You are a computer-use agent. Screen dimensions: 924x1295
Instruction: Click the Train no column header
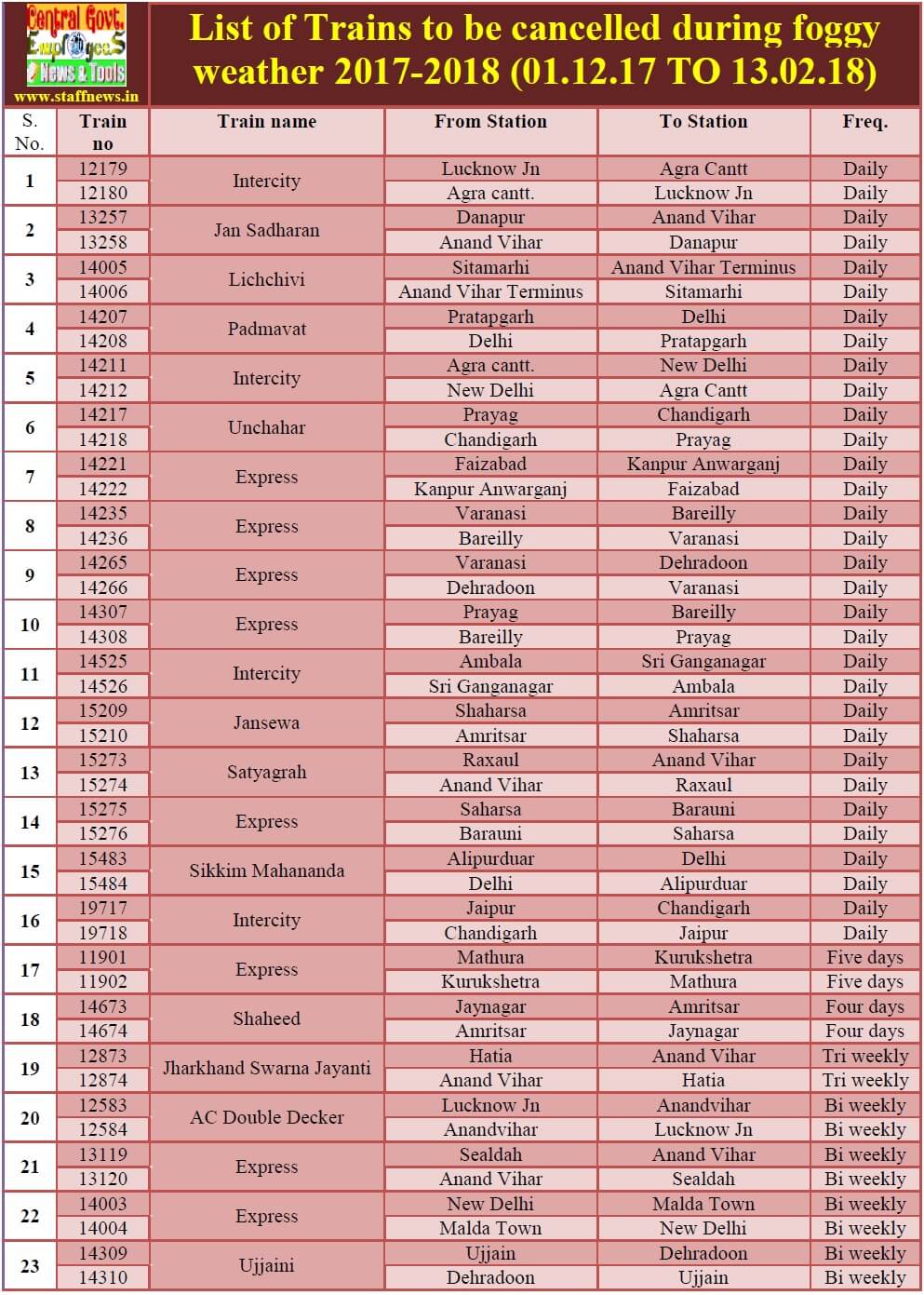(102, 132)
